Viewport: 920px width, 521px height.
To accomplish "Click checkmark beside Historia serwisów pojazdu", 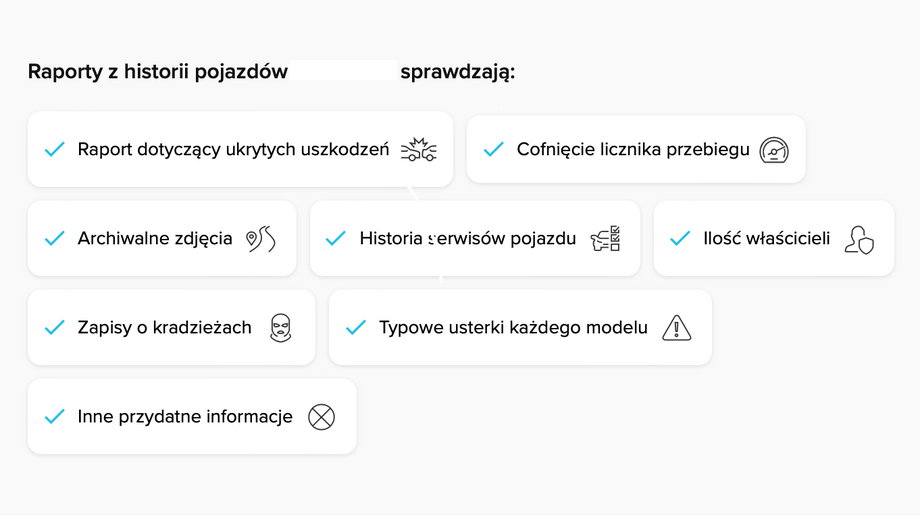I will [x=336, y=239].
